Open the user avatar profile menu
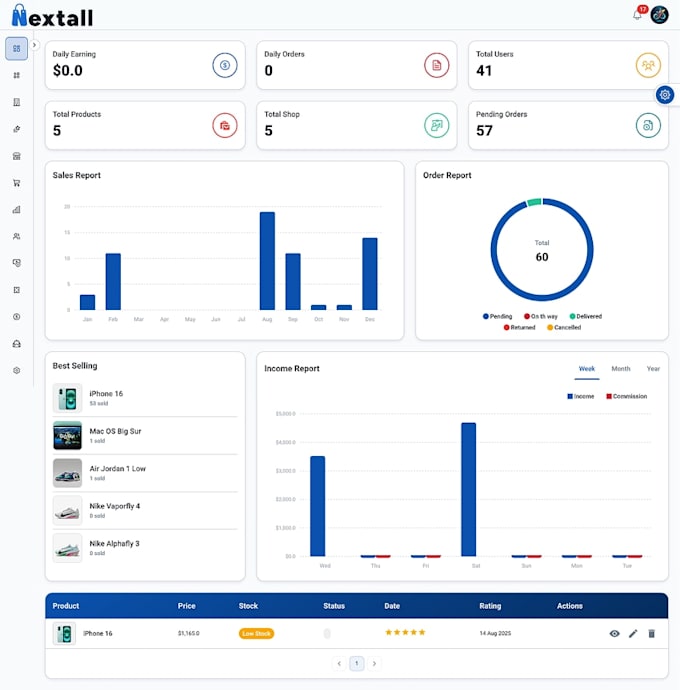Screen dimensions: 680x690 coord(659,15)
